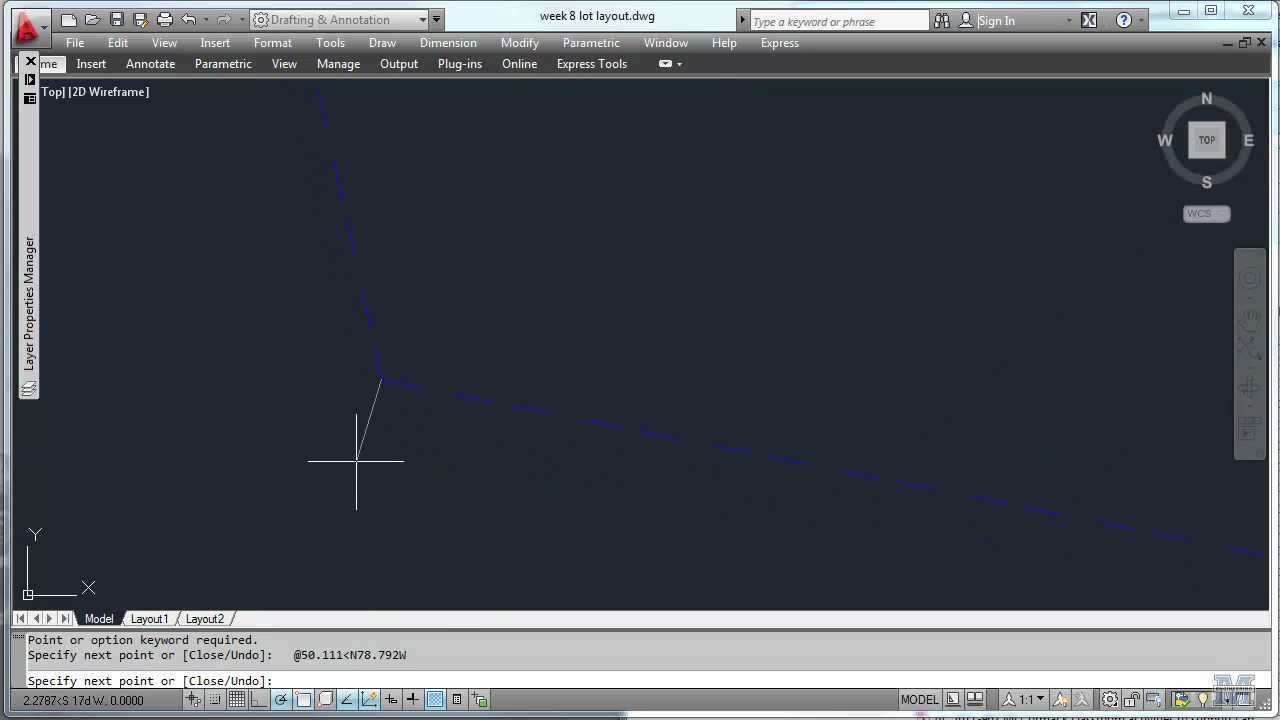Viewport: 1280px width, 720px height.
Task: Expand the quick access toolbar customize arrow
Action: (436, 20)
